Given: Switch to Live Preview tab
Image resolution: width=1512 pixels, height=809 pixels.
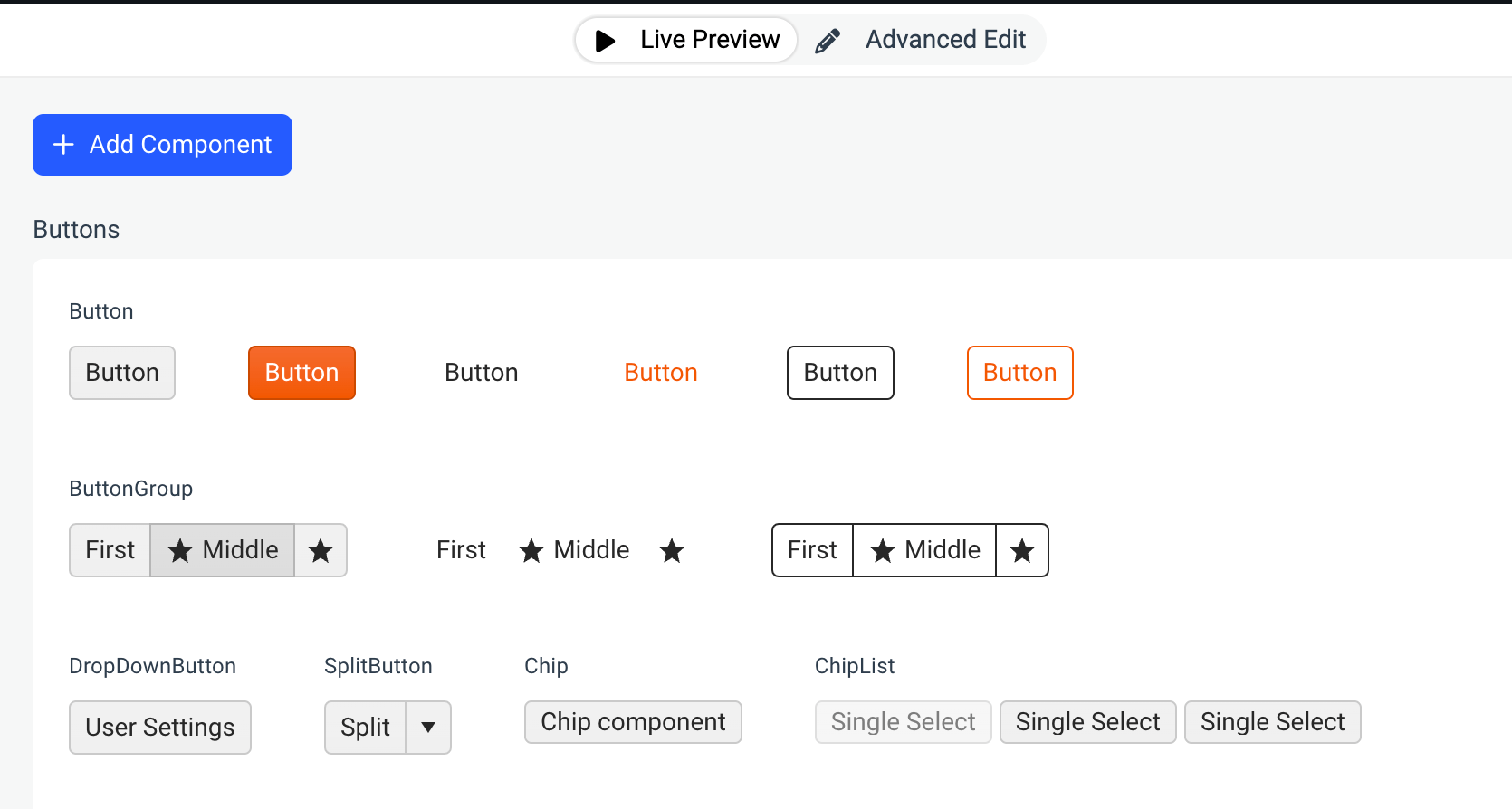Looking at the screenshot, I should pyautogui.click(x=686, y=40).
